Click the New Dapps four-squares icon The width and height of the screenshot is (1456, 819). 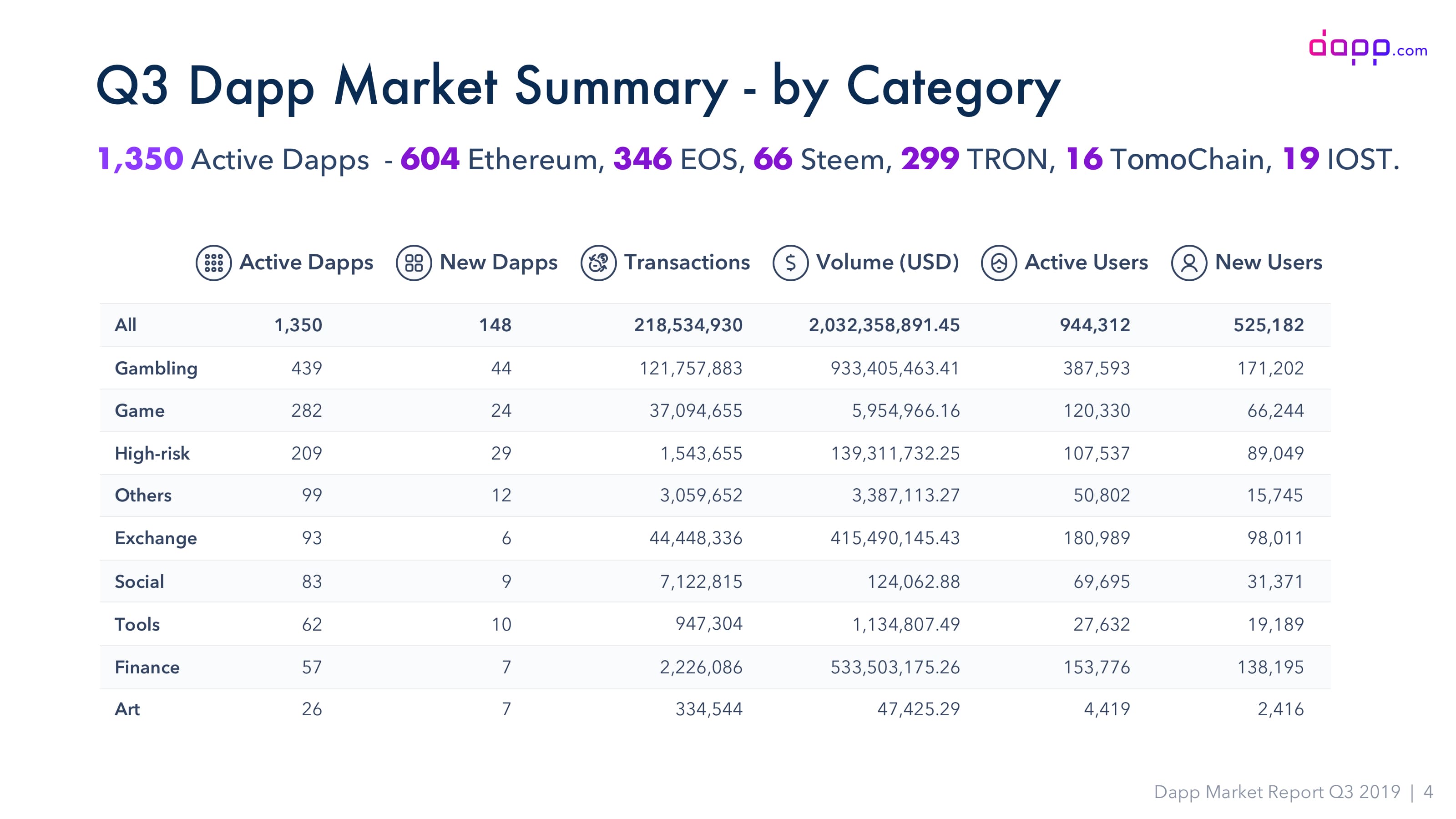pyautogui.click(x=414, y=263)
